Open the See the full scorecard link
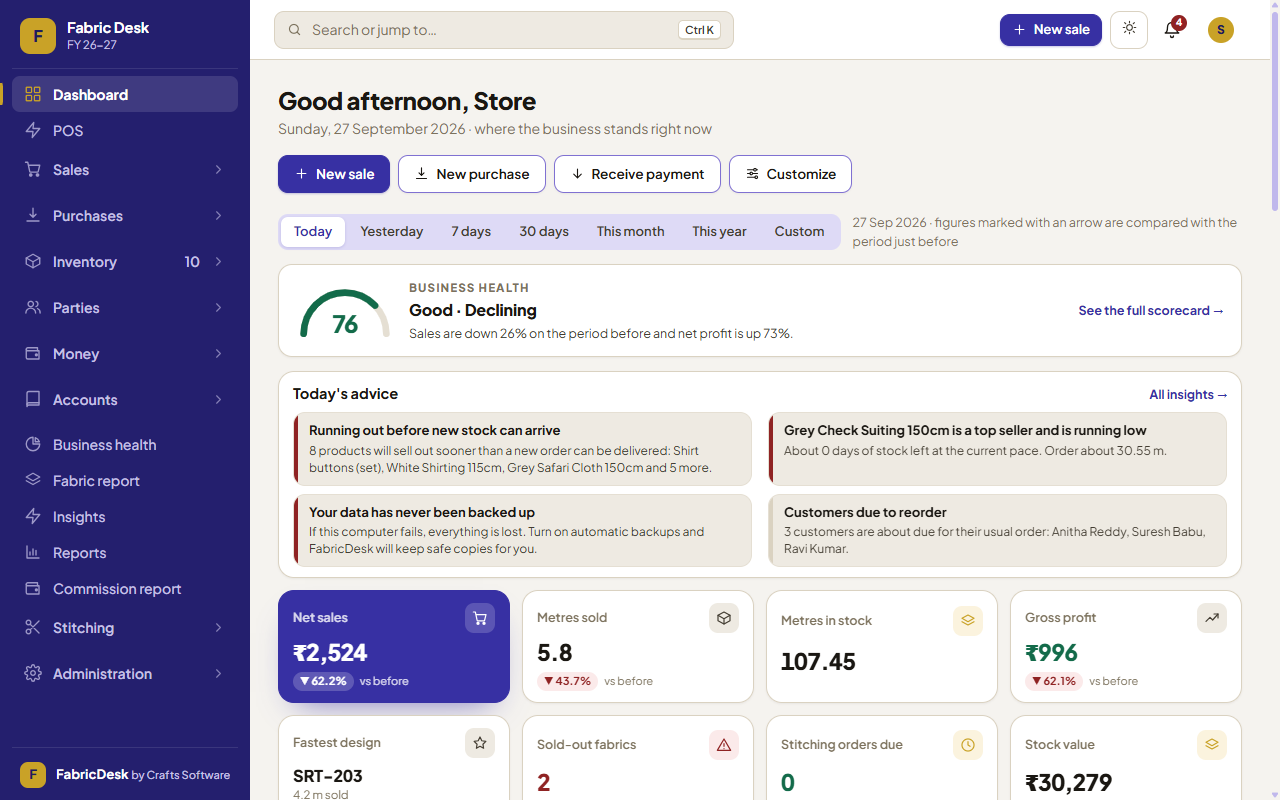 coord(1151,311)
